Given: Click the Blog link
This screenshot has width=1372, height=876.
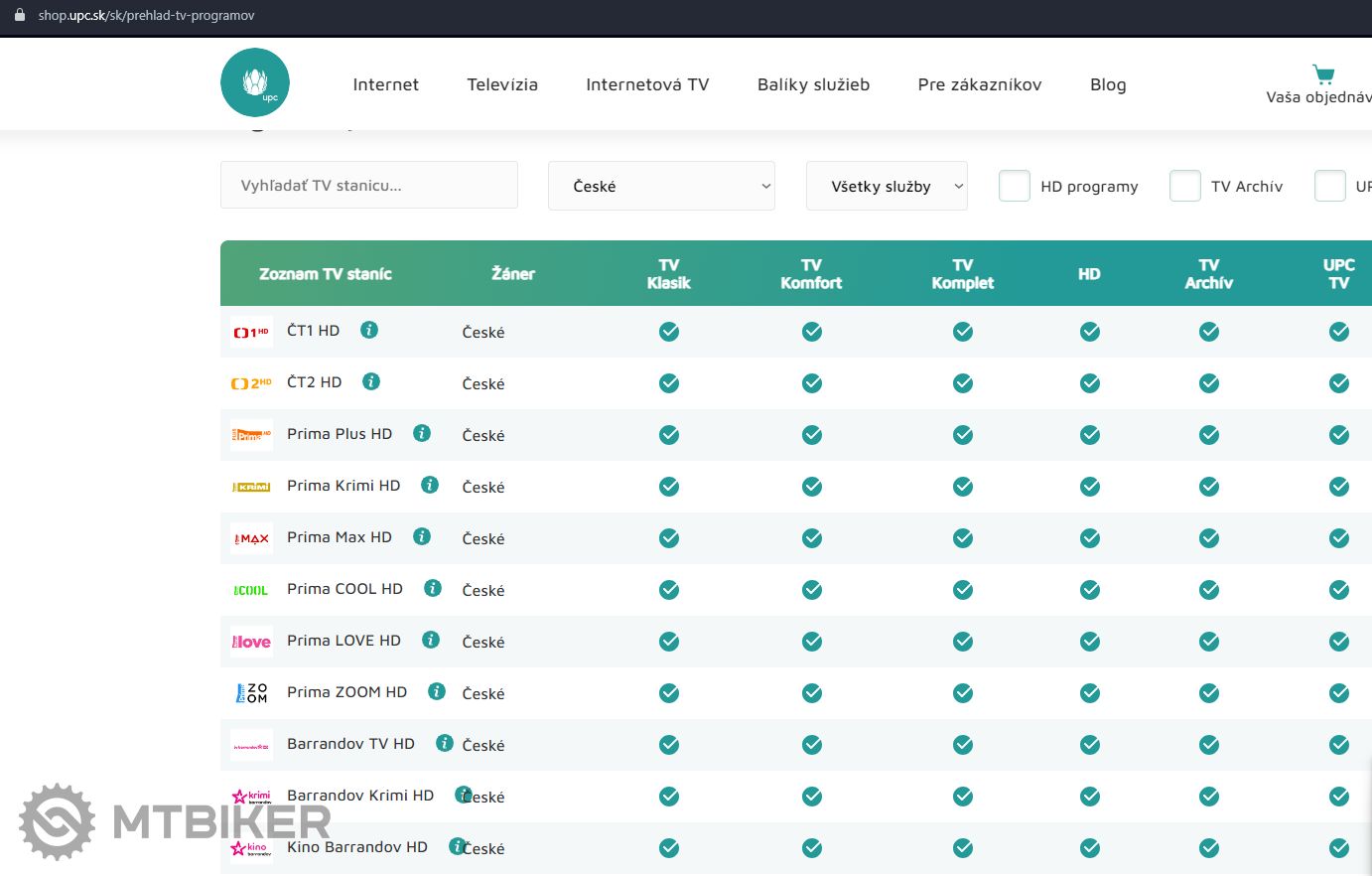Looking at the screenshot, I should pos(1108,84).
